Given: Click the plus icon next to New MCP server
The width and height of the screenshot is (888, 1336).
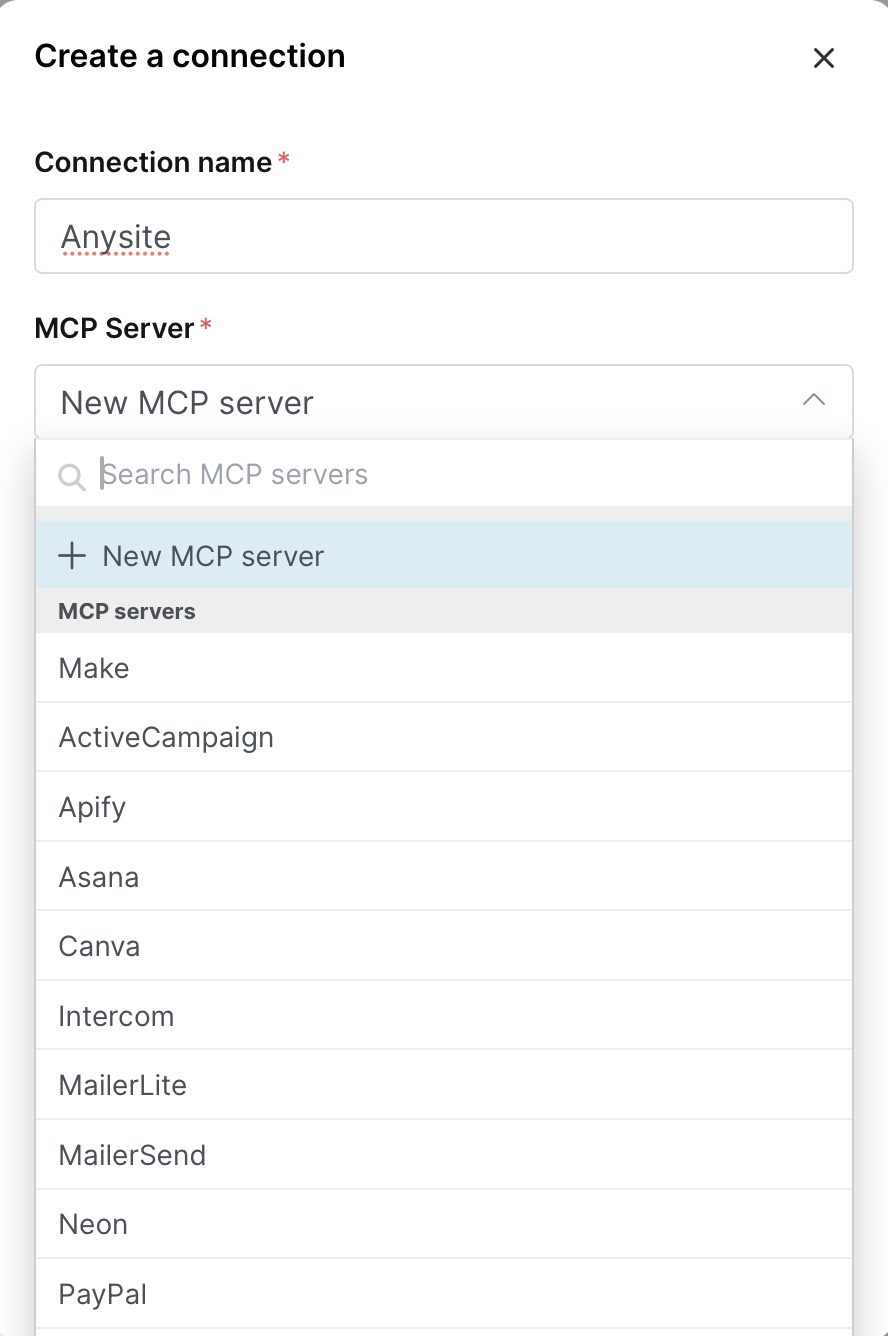Looking at the screenshot, I should pyautogui.click(x=71, y=556).
